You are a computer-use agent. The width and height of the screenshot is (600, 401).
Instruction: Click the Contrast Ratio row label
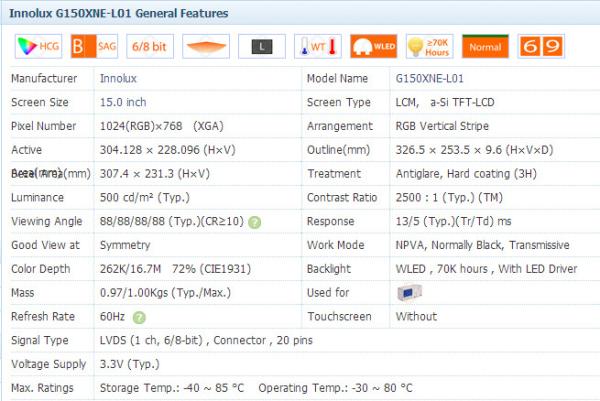342,197
